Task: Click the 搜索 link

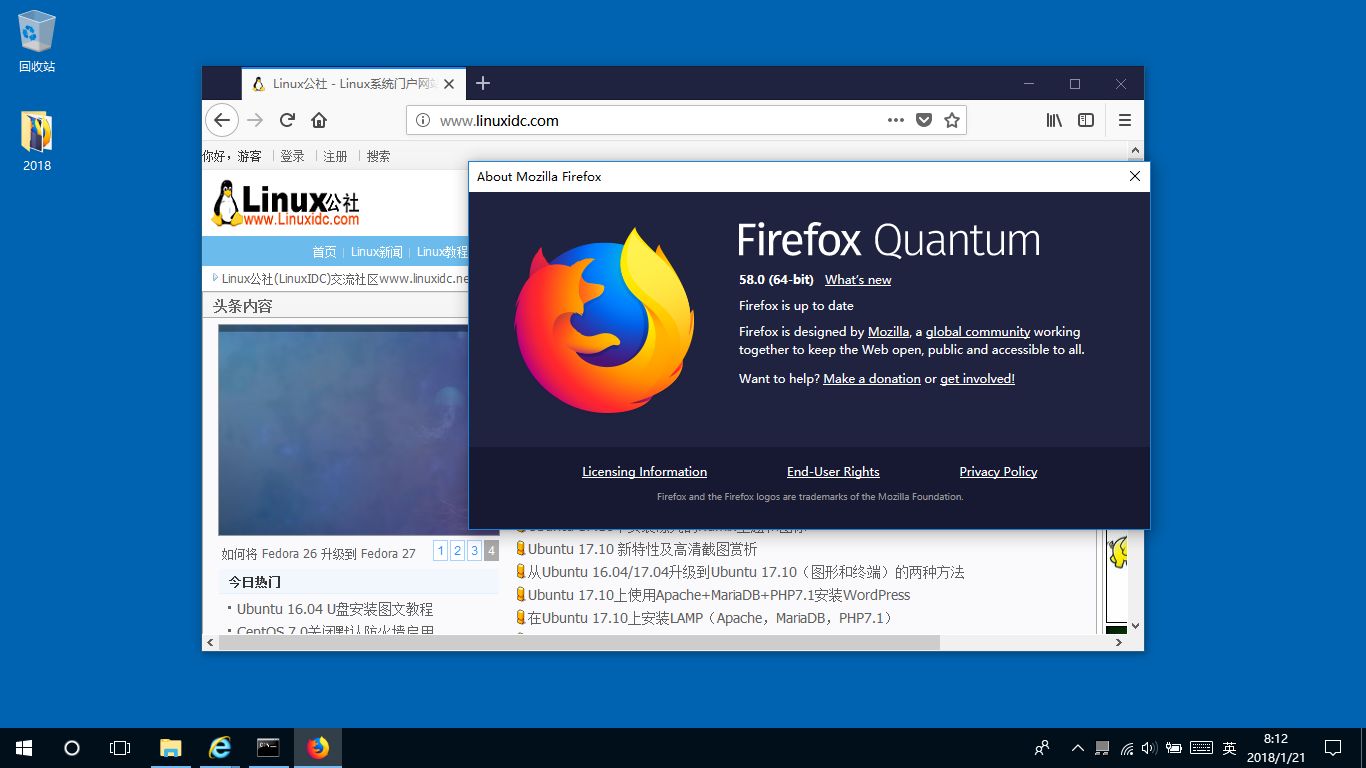Action: coord(378,156)
